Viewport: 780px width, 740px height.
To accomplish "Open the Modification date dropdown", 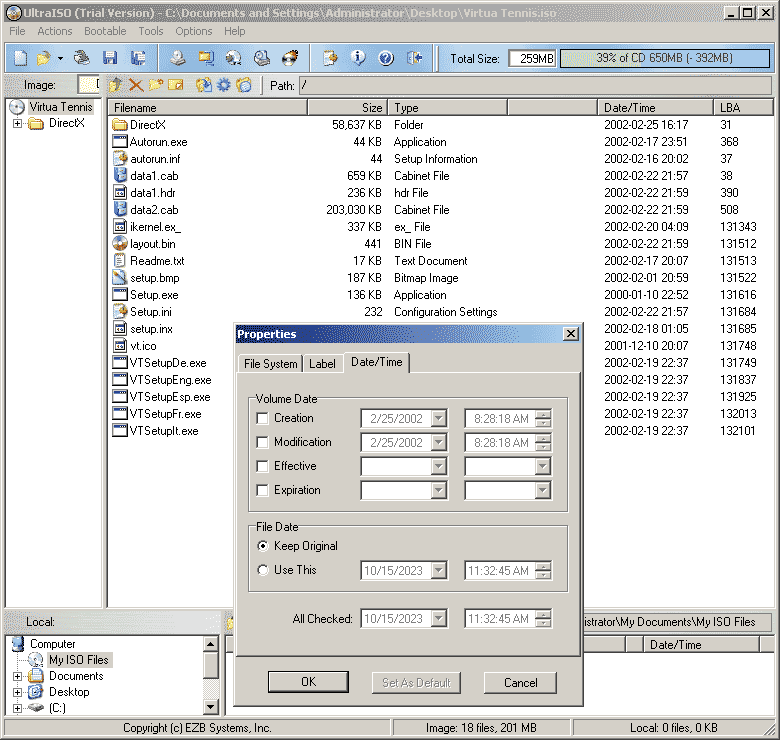I will pos(438,442).
